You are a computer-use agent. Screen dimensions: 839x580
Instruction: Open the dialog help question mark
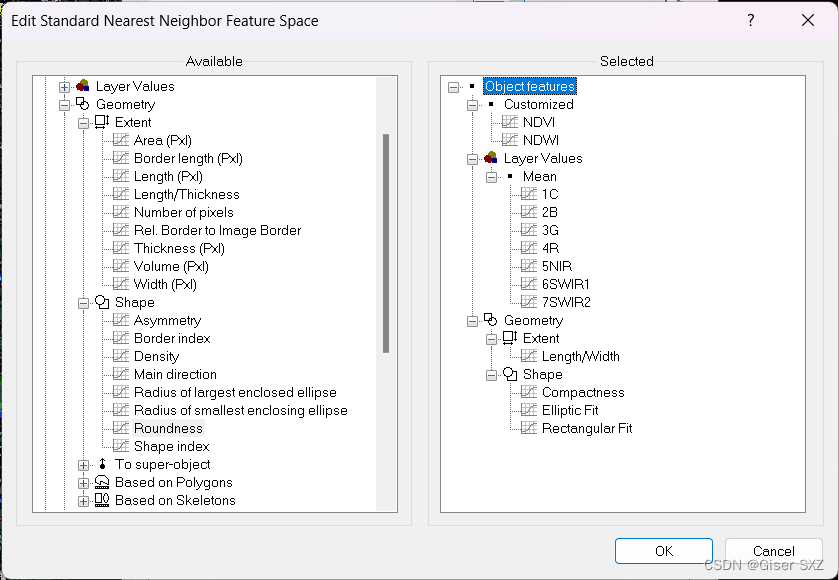click(x=751, y=20)
